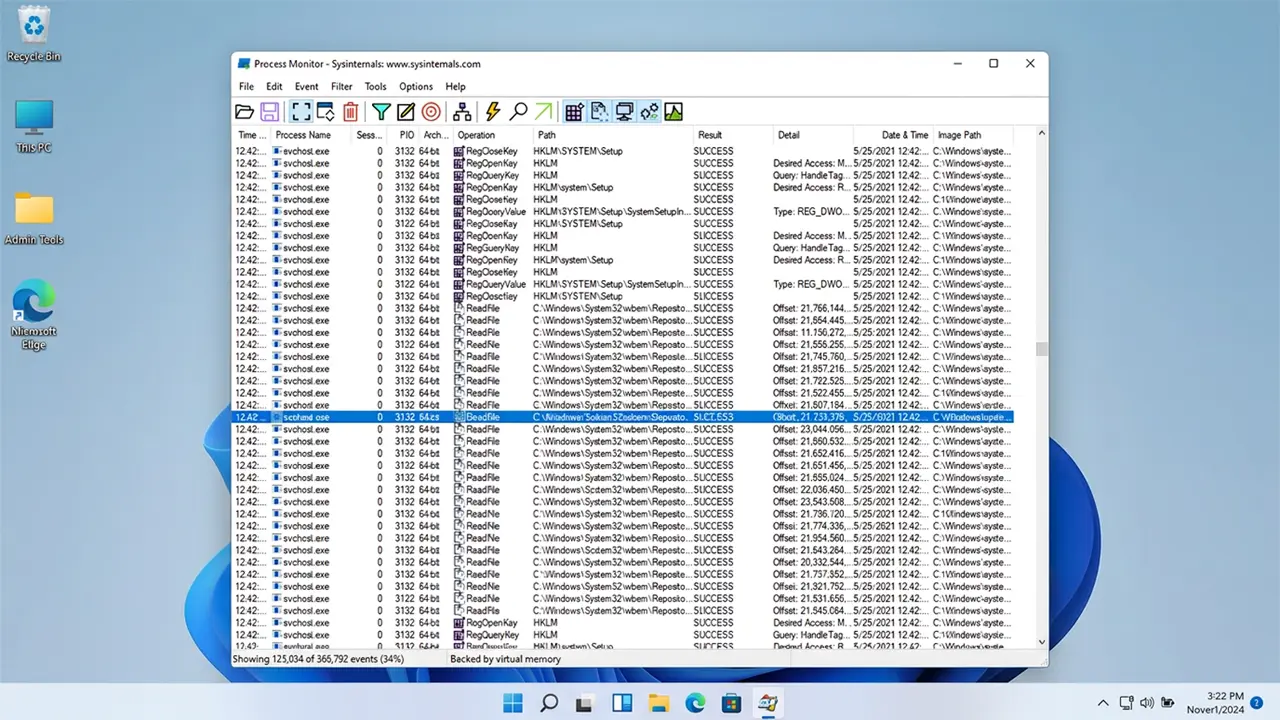Select the highlighted blue ReadFile row
The image size is (1280, 720).
(x=623, y=417)
